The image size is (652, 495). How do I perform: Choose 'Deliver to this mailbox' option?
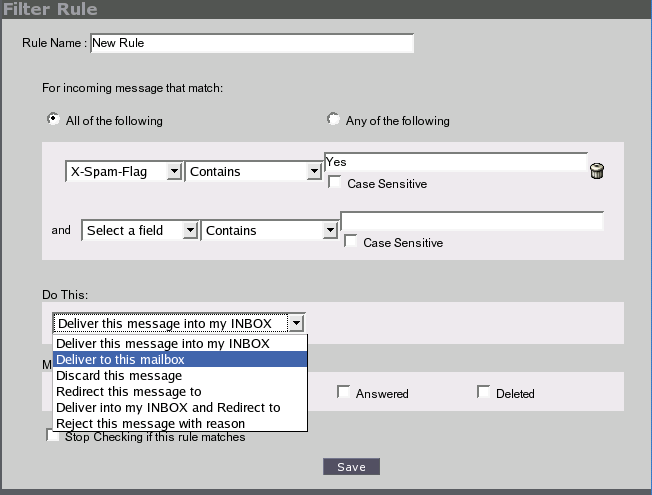(180, 359)
